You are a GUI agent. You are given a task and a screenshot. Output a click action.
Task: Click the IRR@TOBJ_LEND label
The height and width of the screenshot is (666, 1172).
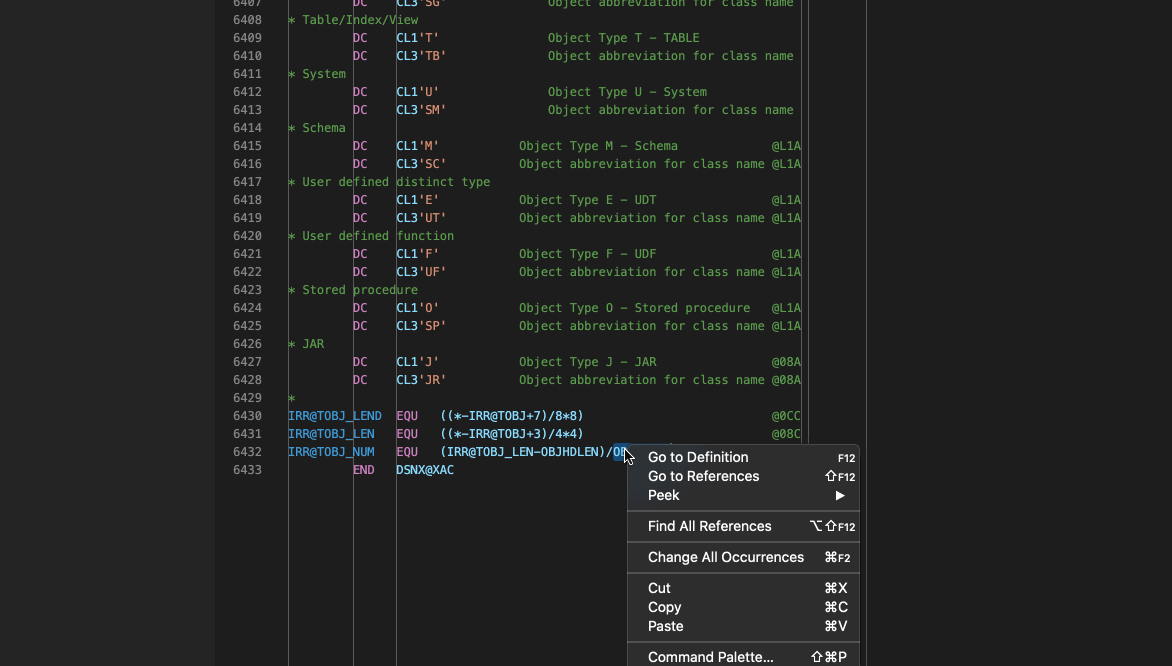335,416
